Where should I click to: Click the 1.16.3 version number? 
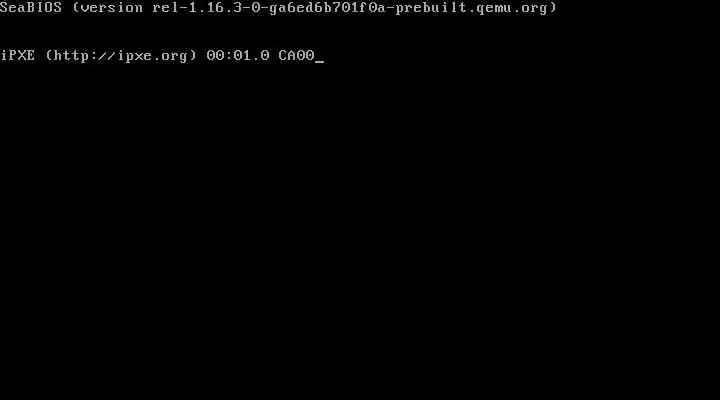click(216, 8)
